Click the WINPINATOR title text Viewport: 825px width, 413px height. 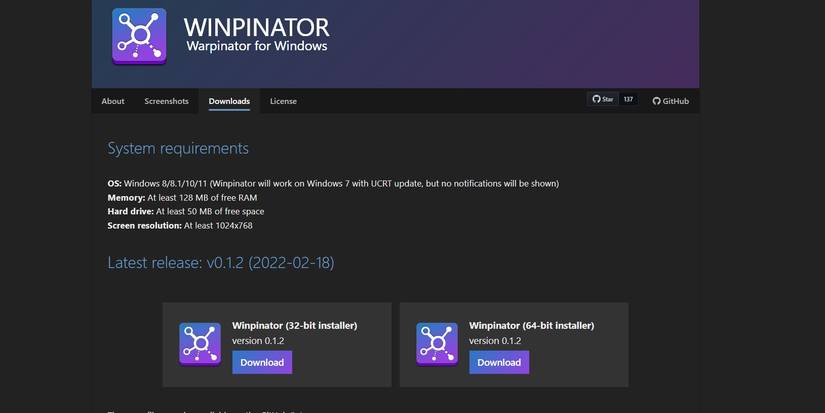tap(256, 27)
